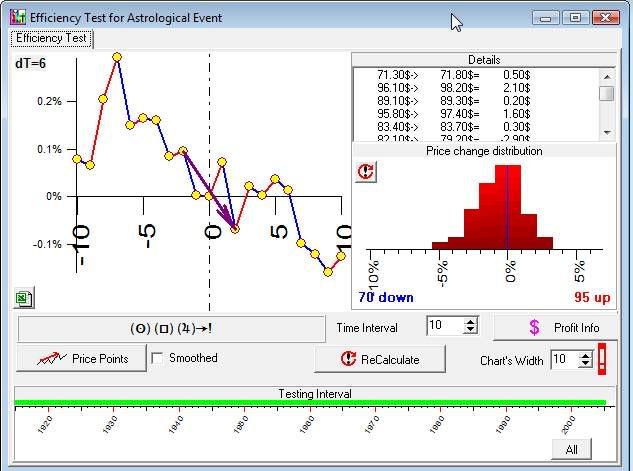Click the Excel export icon below the chart
Screen dimensions: 633x471
24,297
